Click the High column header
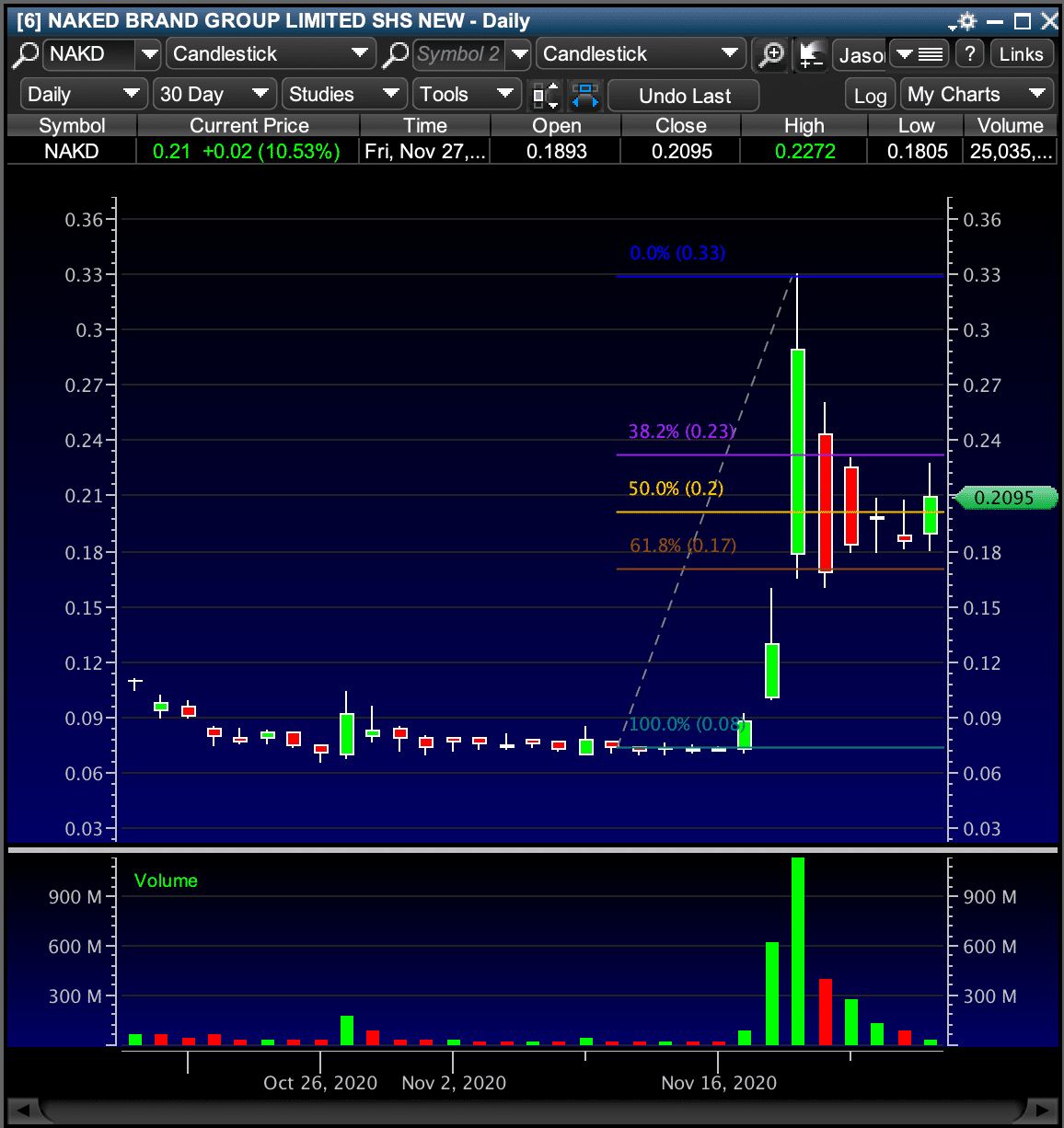1064x1128 pixels. 804,125
